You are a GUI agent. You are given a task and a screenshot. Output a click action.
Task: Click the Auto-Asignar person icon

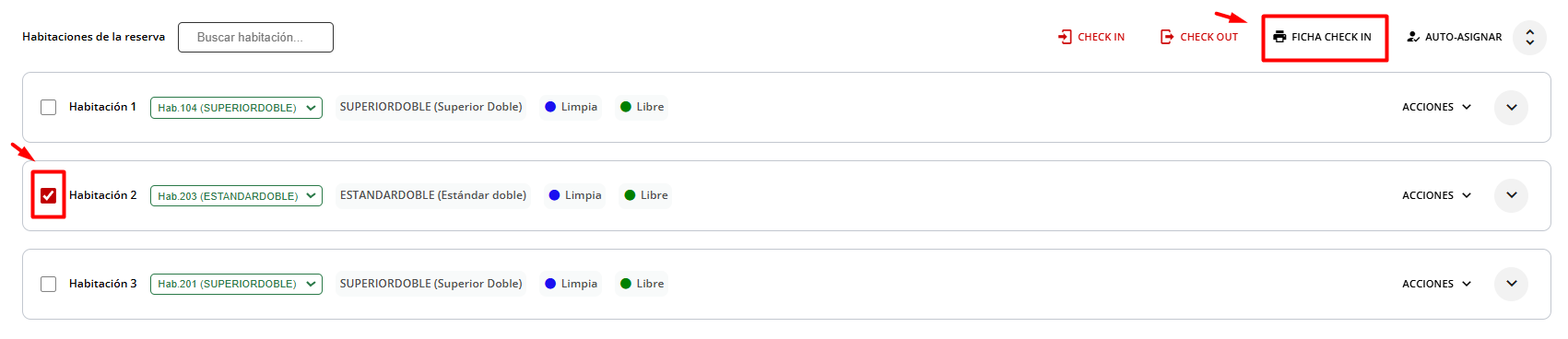tap(1413, 37)
